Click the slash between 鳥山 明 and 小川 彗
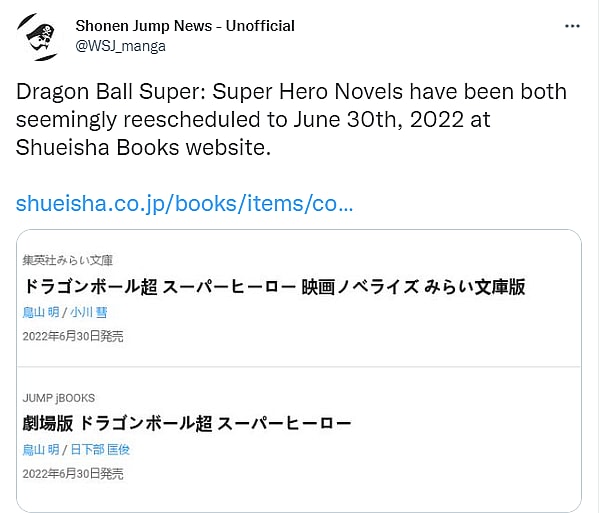Screen dimensions: 600x513 65,312
